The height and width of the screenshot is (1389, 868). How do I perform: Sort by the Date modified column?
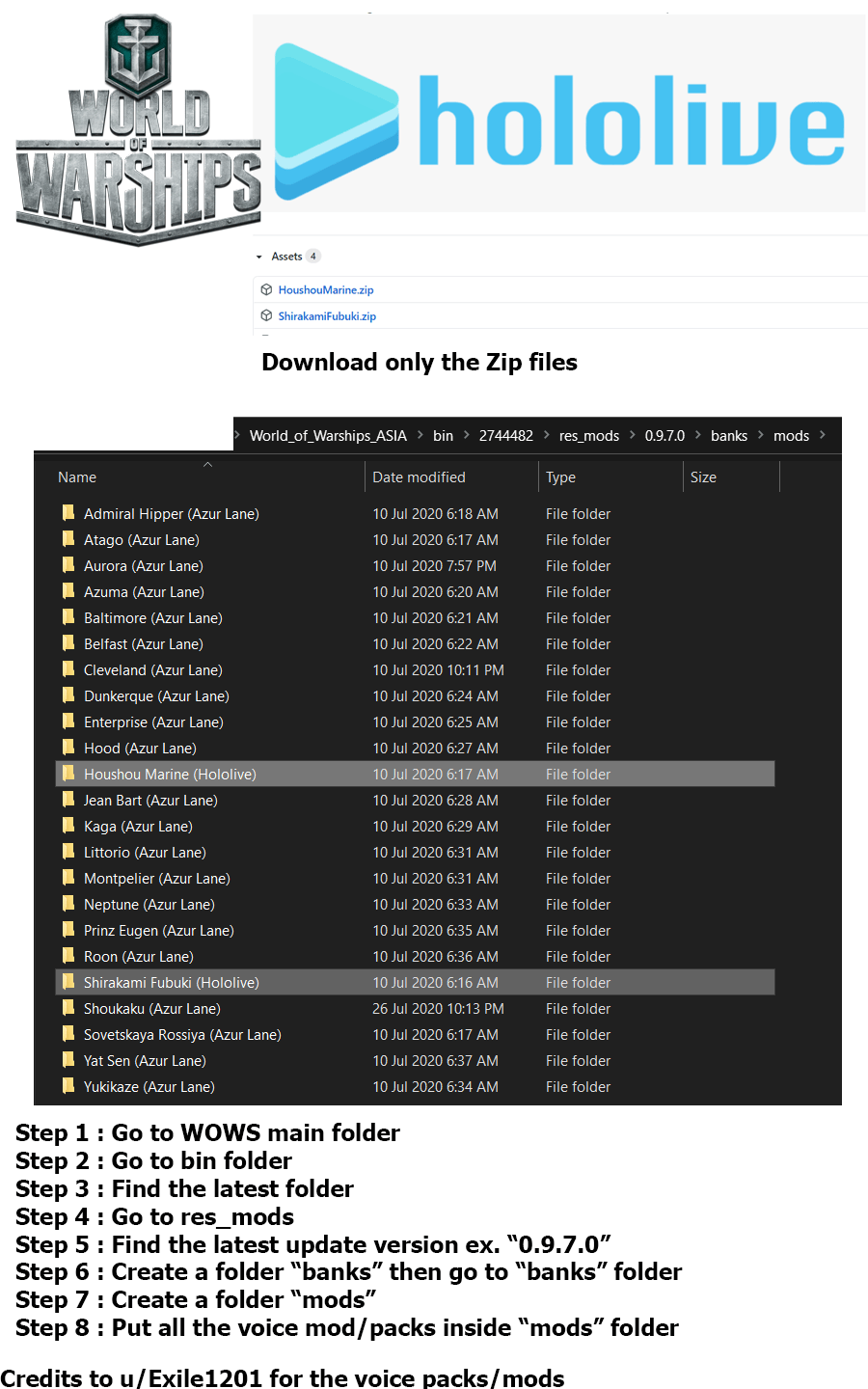click(419, 477)
